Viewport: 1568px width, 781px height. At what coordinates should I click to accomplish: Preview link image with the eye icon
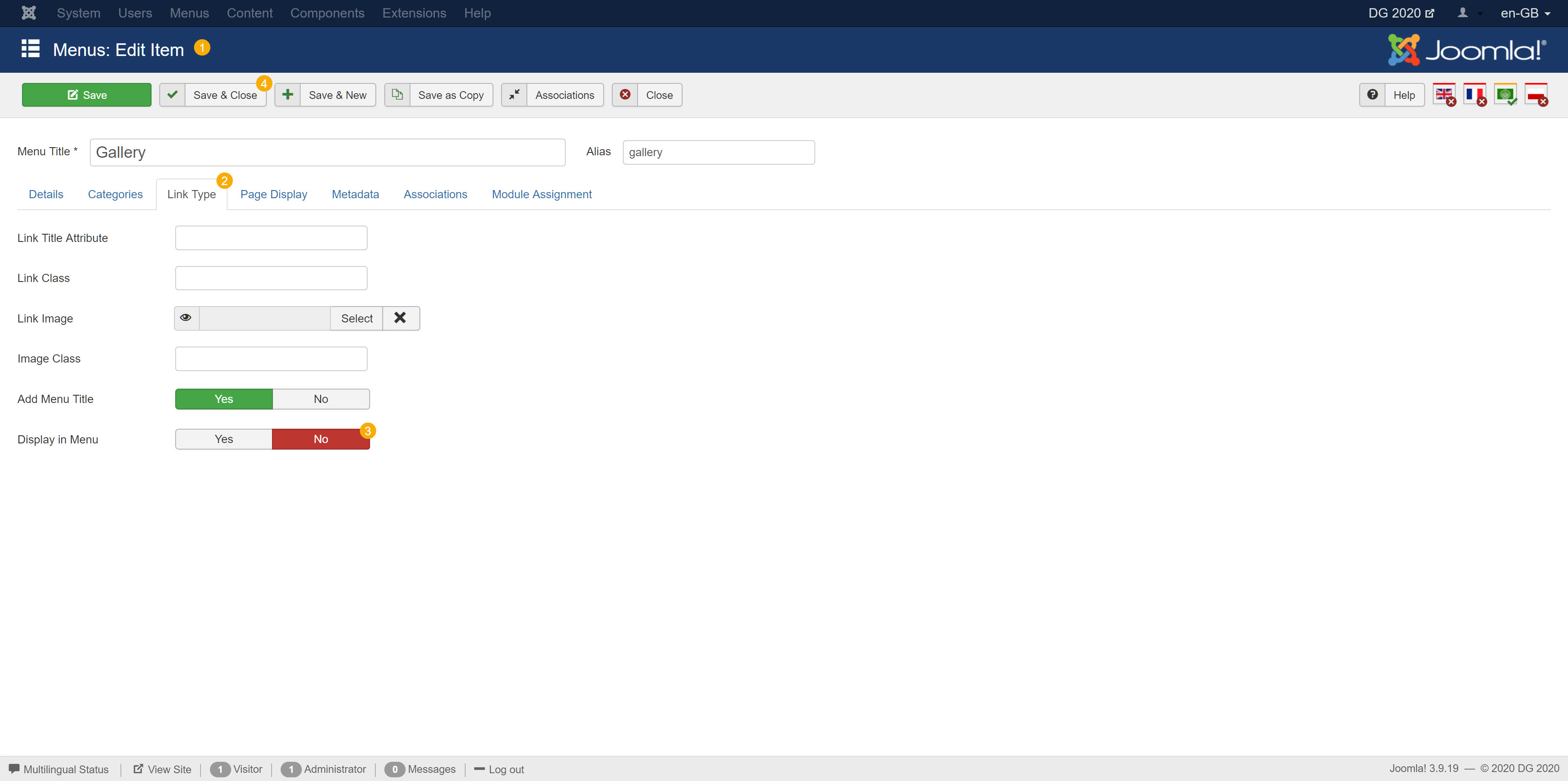click(x=186, y=318)
